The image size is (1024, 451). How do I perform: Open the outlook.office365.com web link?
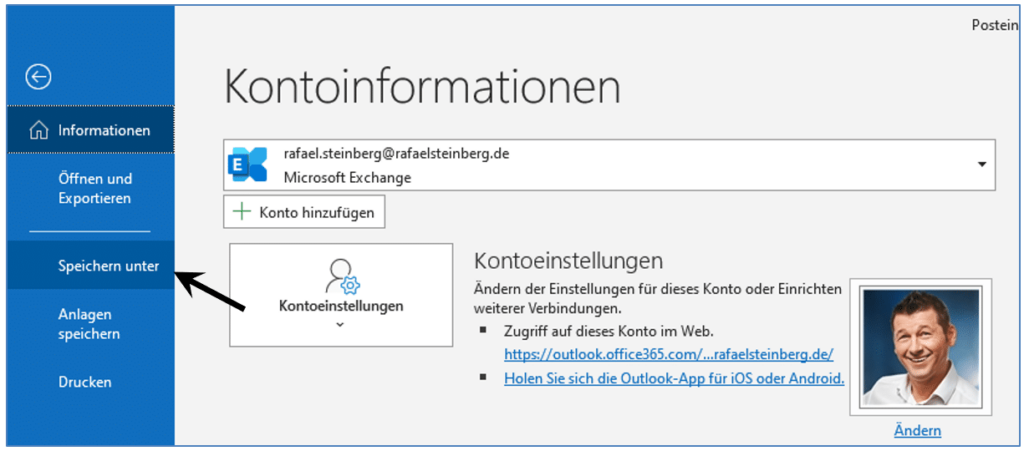pyautogui.click(x=669, y=354)
